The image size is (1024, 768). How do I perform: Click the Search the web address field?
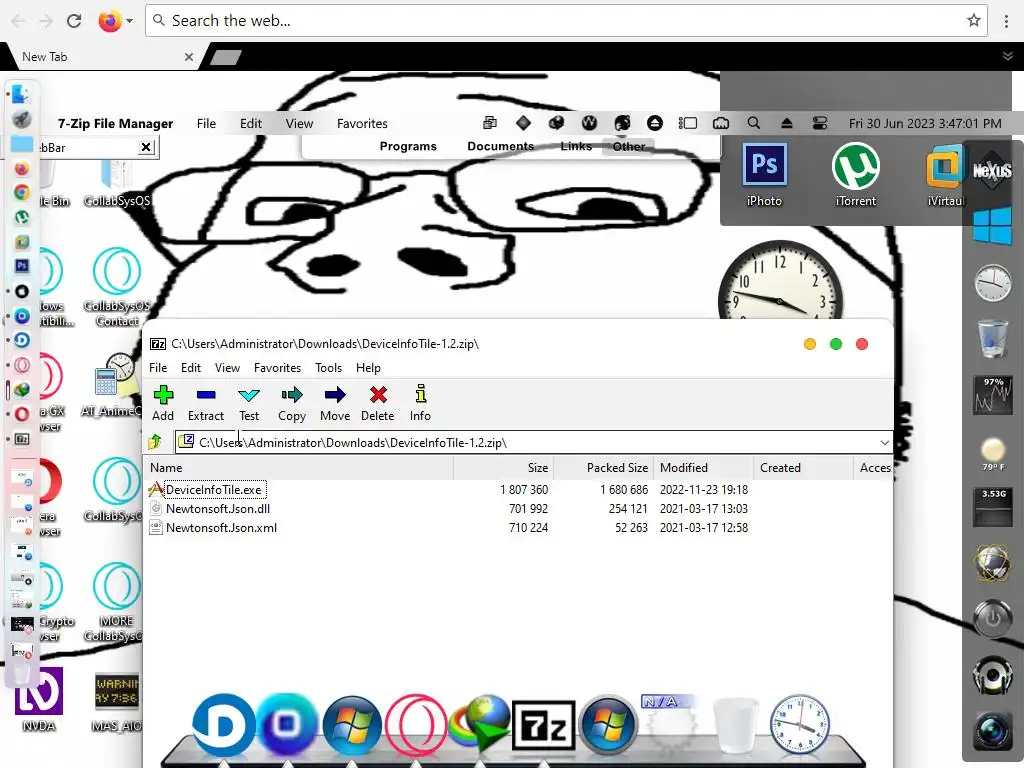pos(566,21)
